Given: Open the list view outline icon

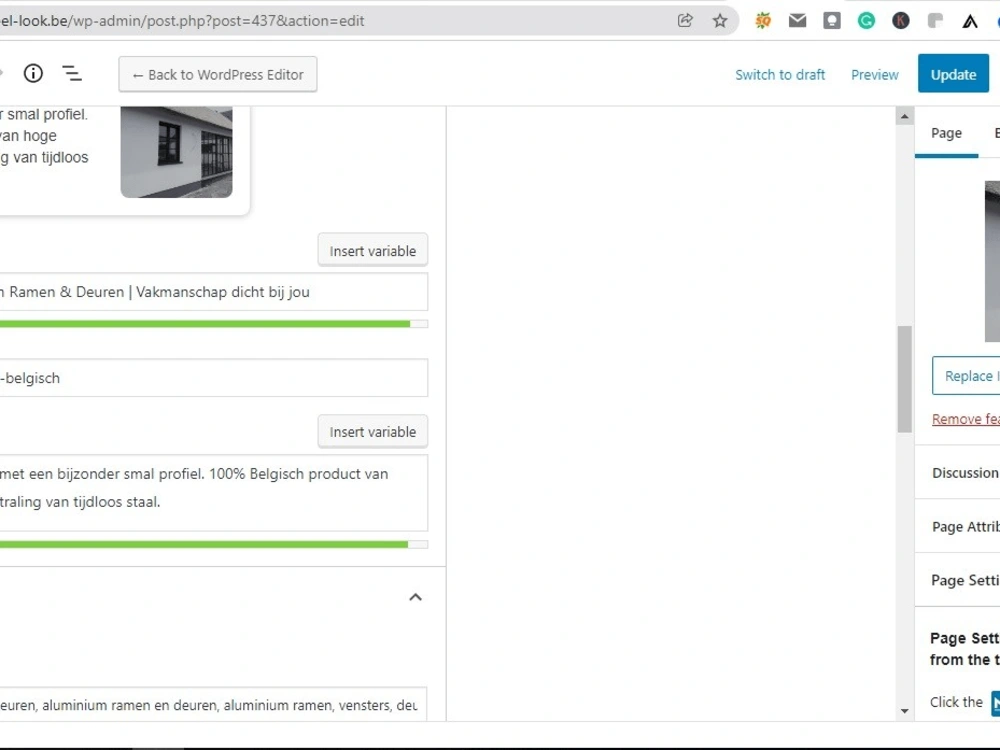Looking at the screenshot, I should tap(72, 73).
